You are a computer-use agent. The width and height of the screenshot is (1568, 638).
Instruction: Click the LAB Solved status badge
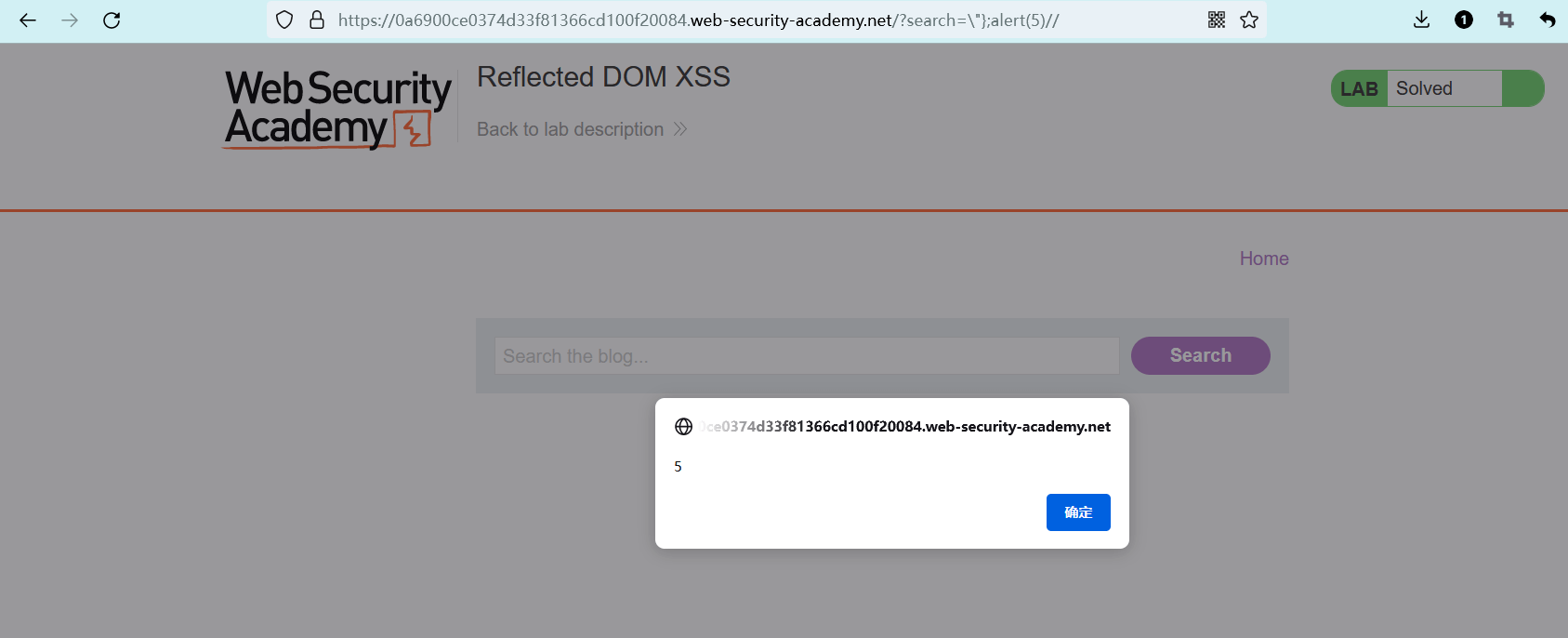point(1436,88)
